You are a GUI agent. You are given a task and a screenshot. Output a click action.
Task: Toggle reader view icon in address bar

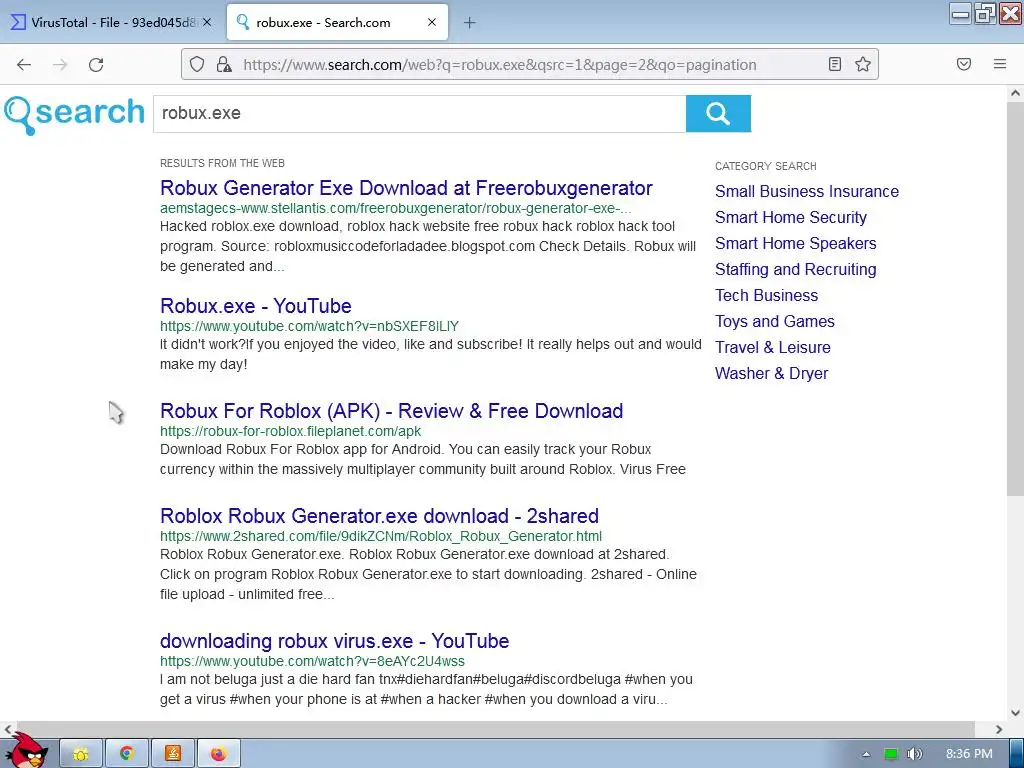(835, 64)
